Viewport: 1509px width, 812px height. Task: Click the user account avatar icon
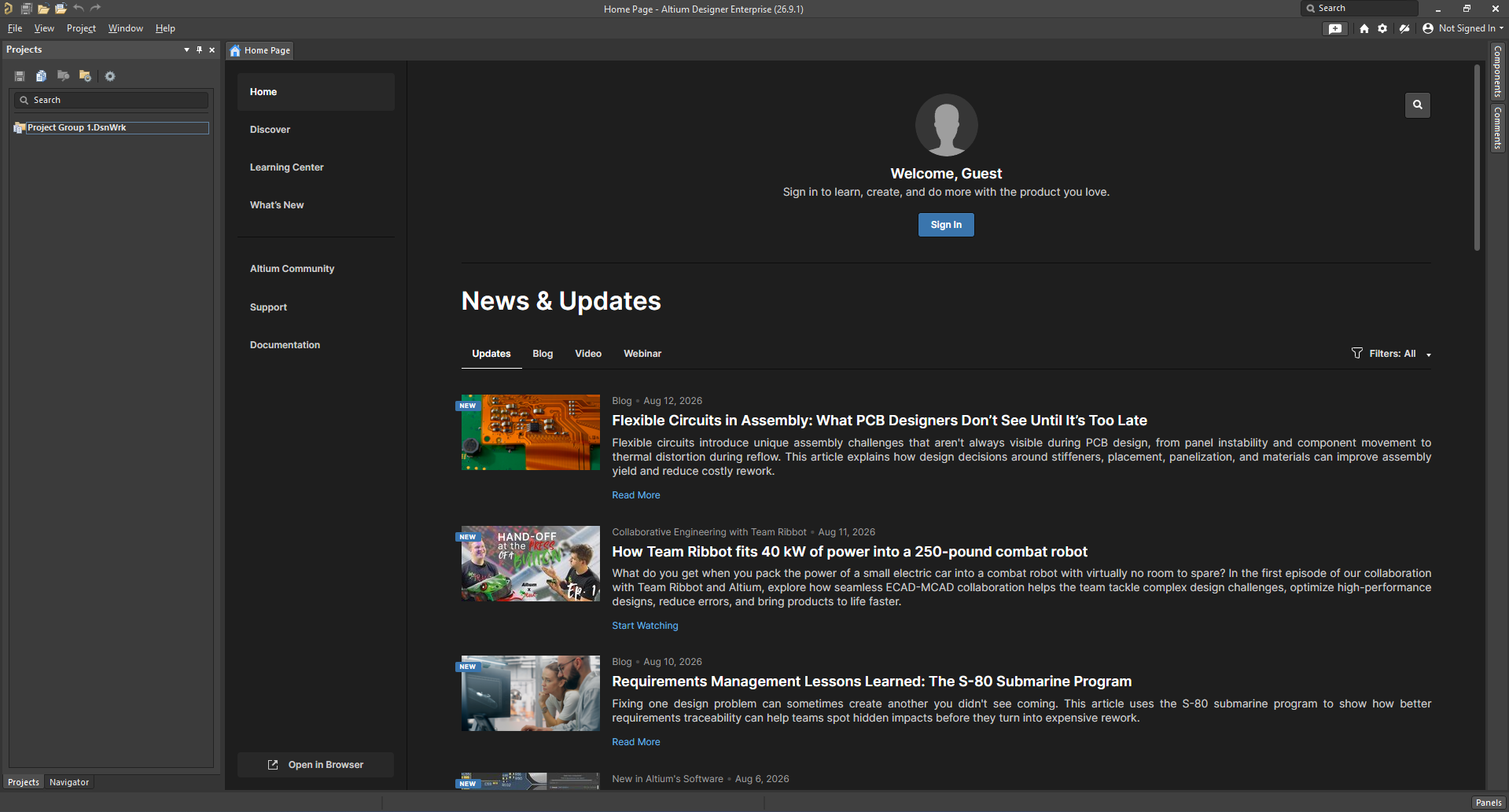click(x=1428, y=28)
